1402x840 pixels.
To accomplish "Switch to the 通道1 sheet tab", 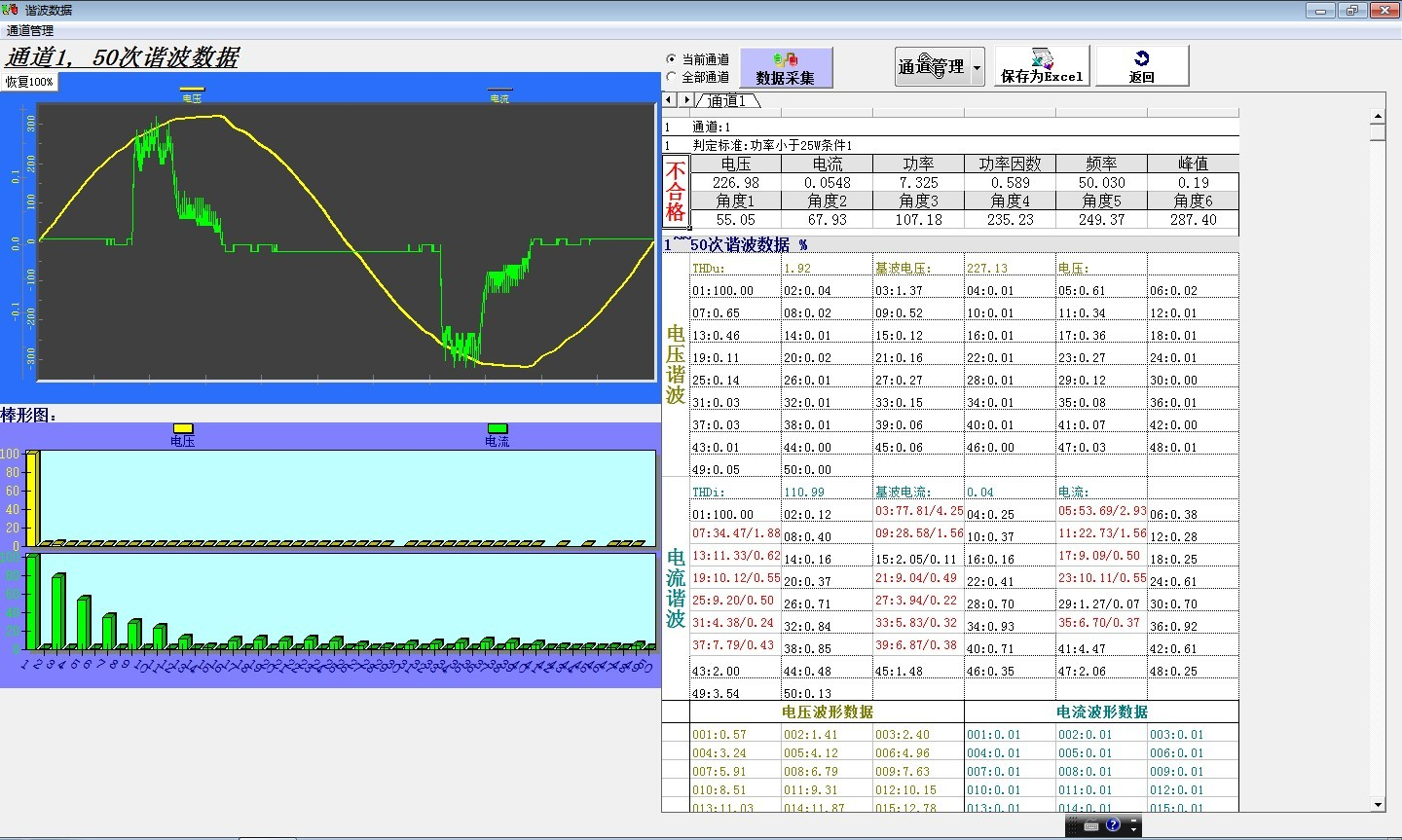I will [726, 100].
